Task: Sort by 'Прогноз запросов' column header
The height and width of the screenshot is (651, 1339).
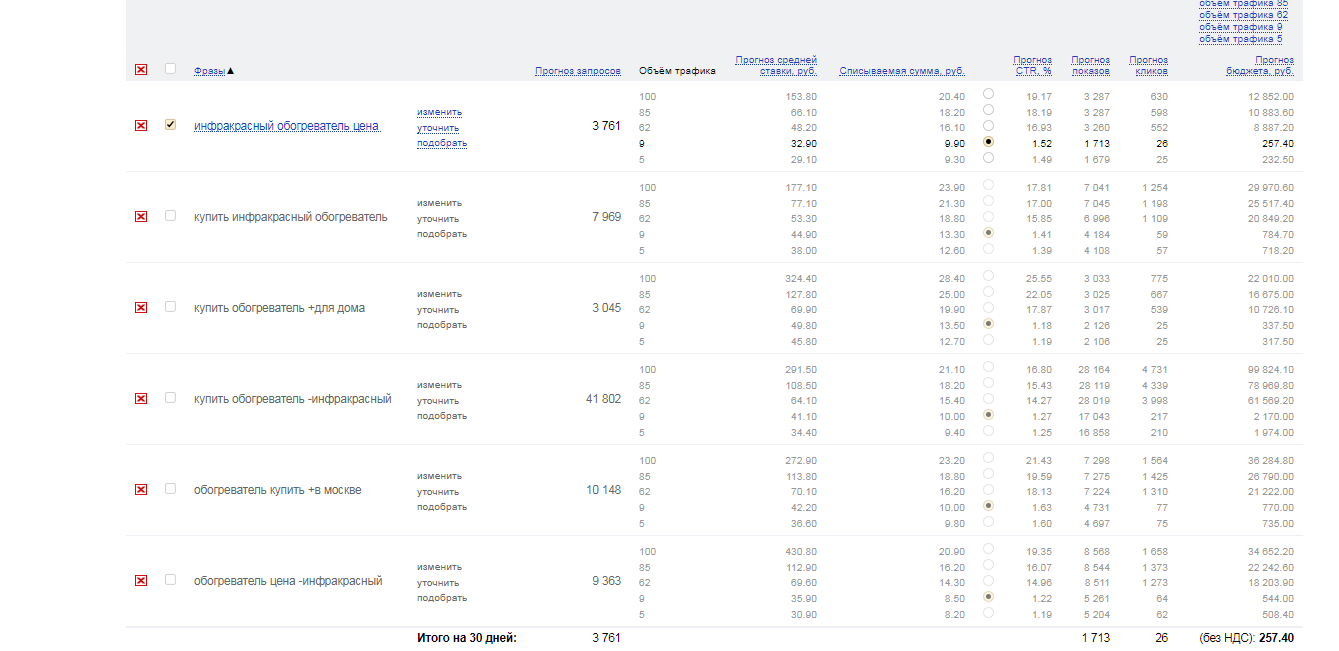Action: pyautogui.click(x=577, y=71)
